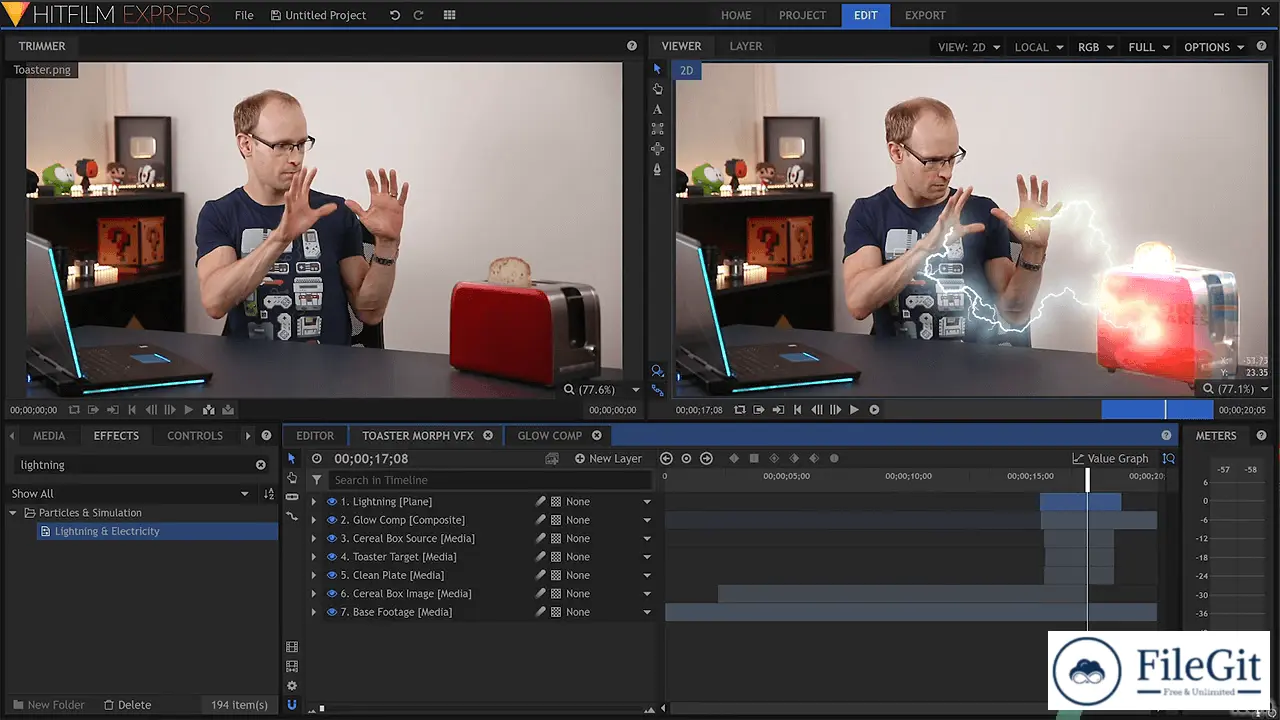
Task: Select the Hand tool in the viewer toolbar
Action: tap(657, 89)
